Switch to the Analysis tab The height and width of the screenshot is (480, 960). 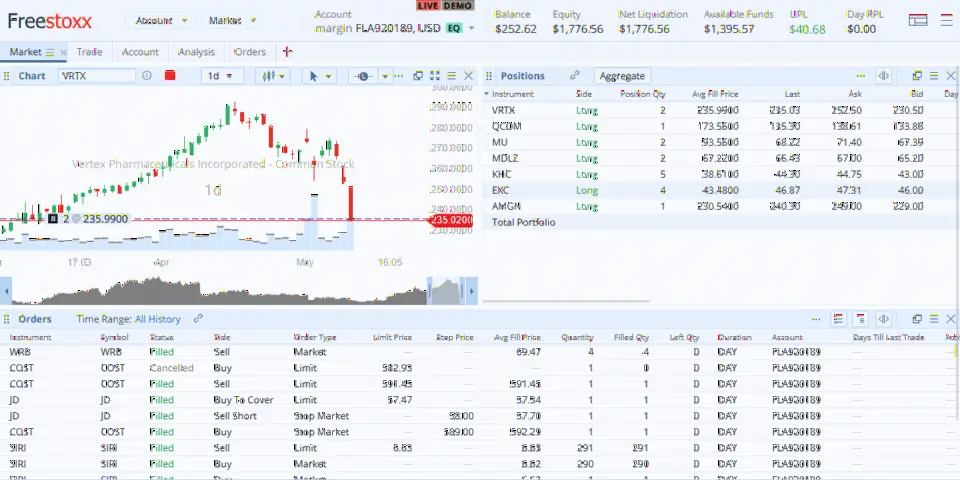tap(196, 52)
